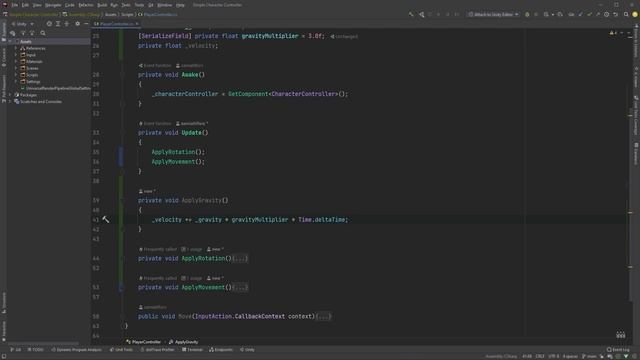Open the Window menu

tap(164, 5)
